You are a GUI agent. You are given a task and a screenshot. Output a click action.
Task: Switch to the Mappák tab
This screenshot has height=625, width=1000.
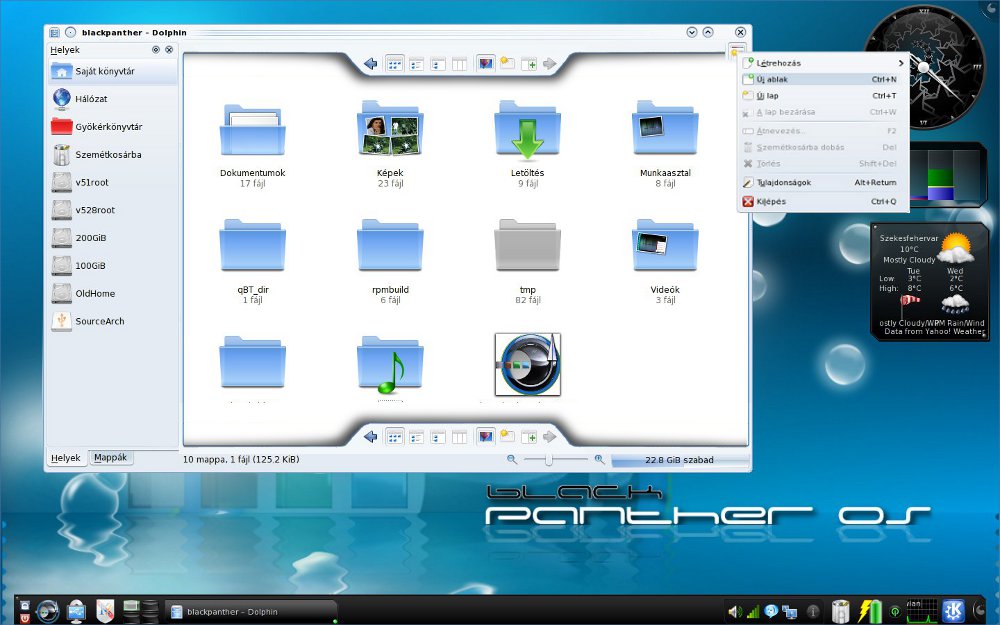(x=110, y=457)
